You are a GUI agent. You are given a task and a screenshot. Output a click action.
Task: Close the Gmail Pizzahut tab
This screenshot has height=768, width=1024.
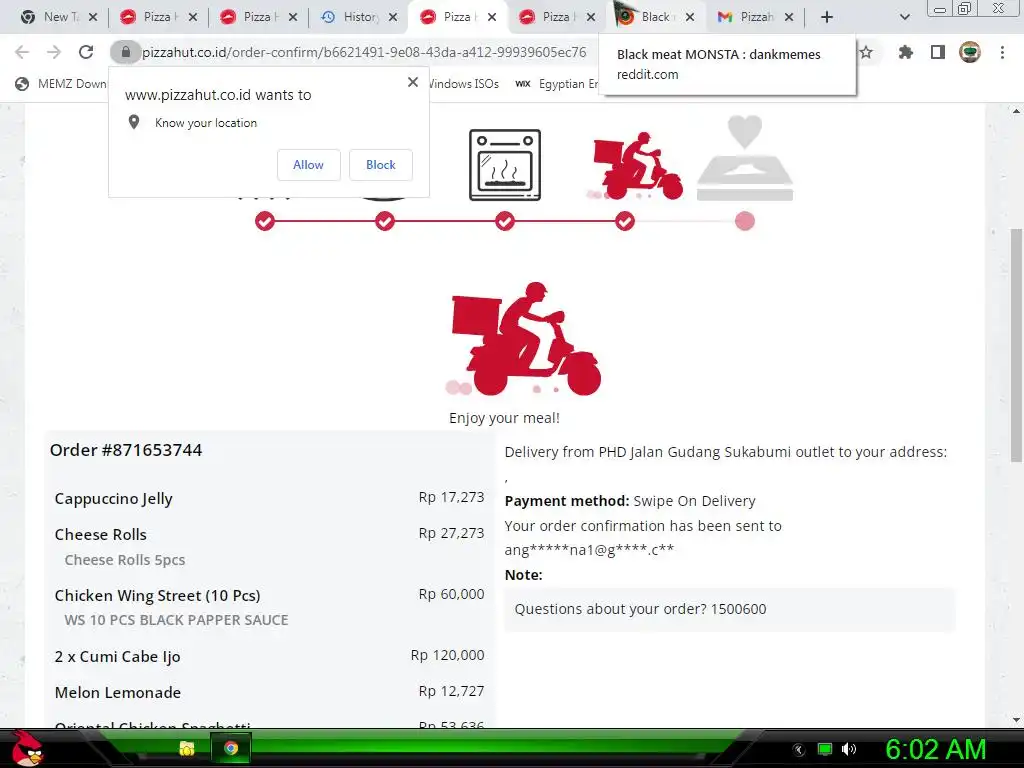(789, 18)
